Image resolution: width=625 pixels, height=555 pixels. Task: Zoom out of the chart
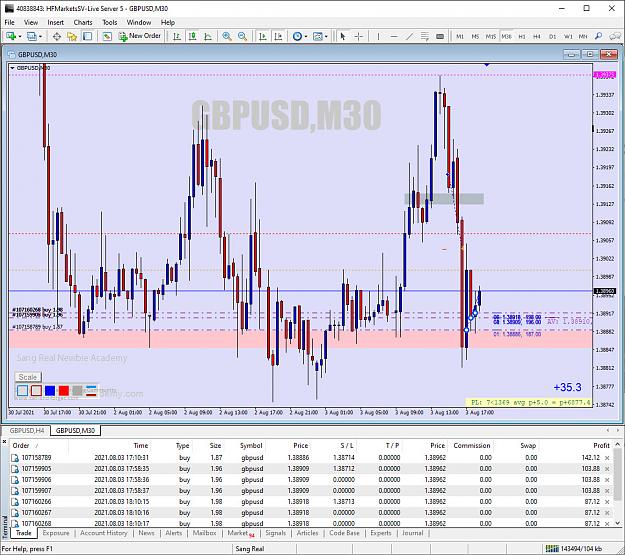point(242,36)
